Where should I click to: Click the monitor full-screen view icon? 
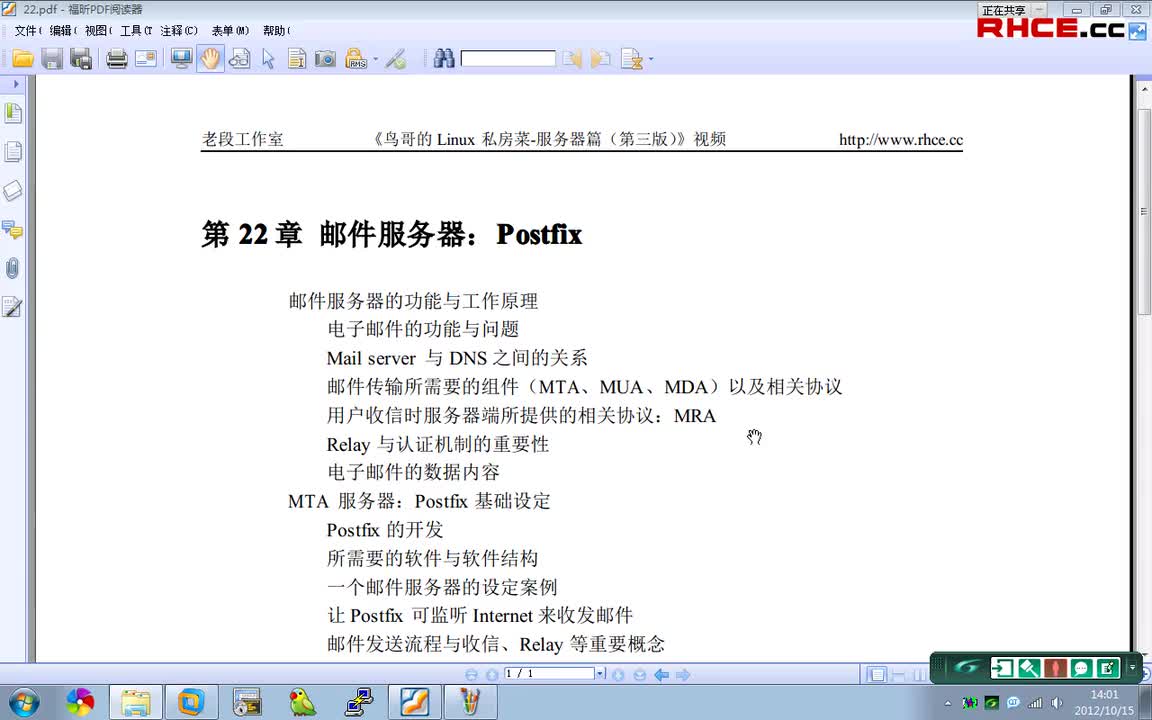(x=181, y=59)
